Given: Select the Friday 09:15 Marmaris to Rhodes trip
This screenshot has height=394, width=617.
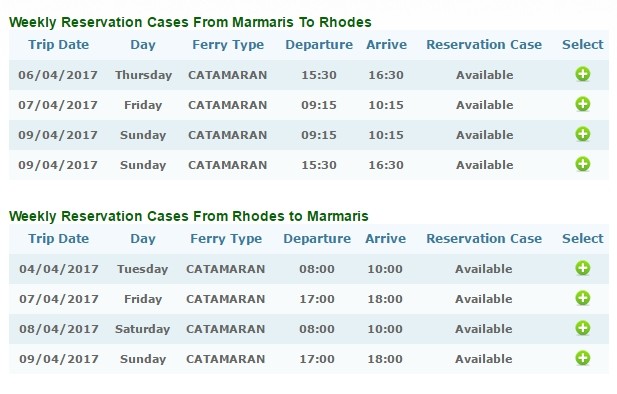Looking at the screenshot, I should 583,104.
